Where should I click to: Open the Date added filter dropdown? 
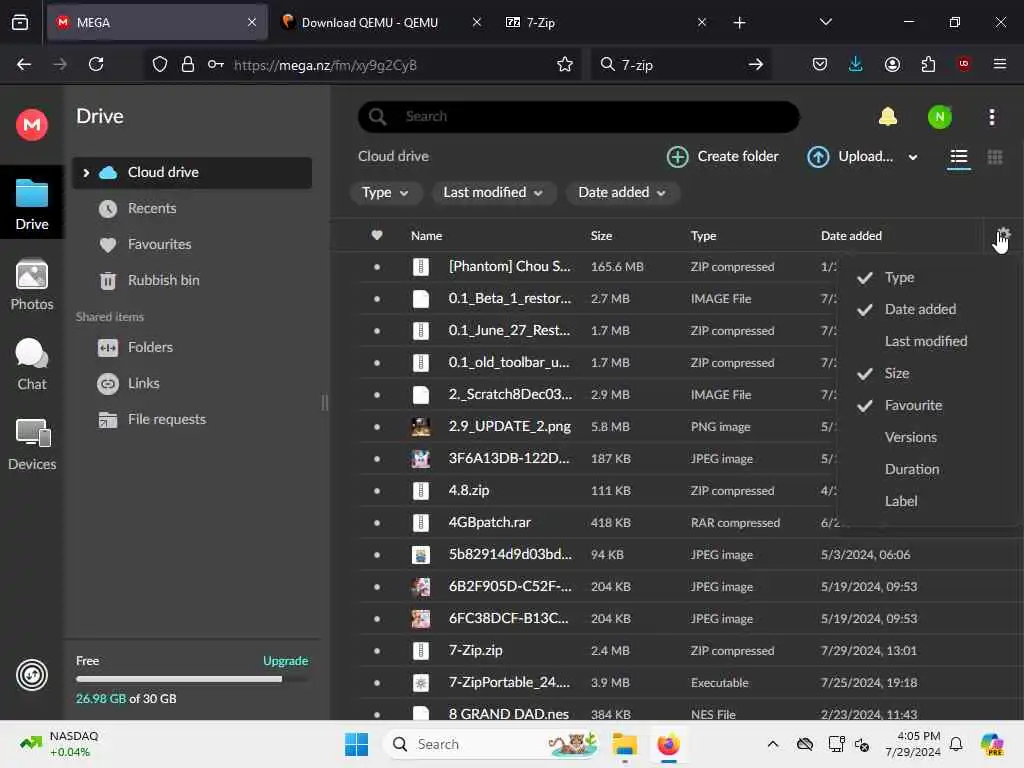click(621, 193)
